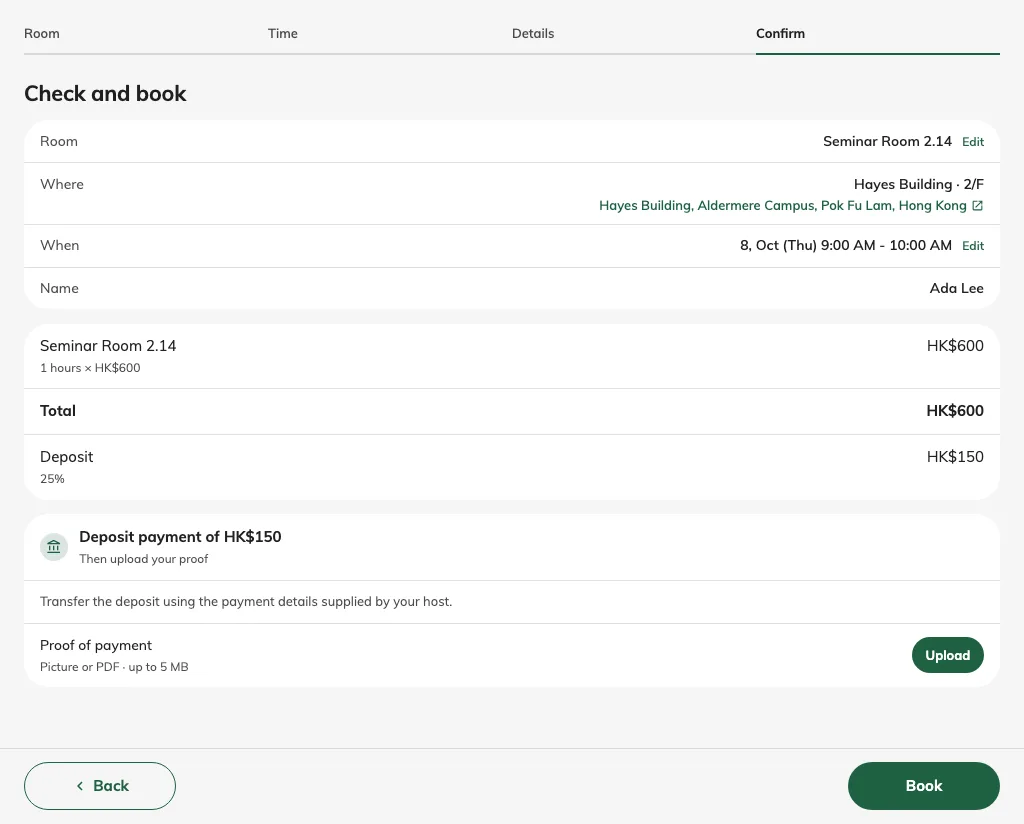Screen dimensions: 1024x824
Task: Click the Book button
Action: coord(923,786)
